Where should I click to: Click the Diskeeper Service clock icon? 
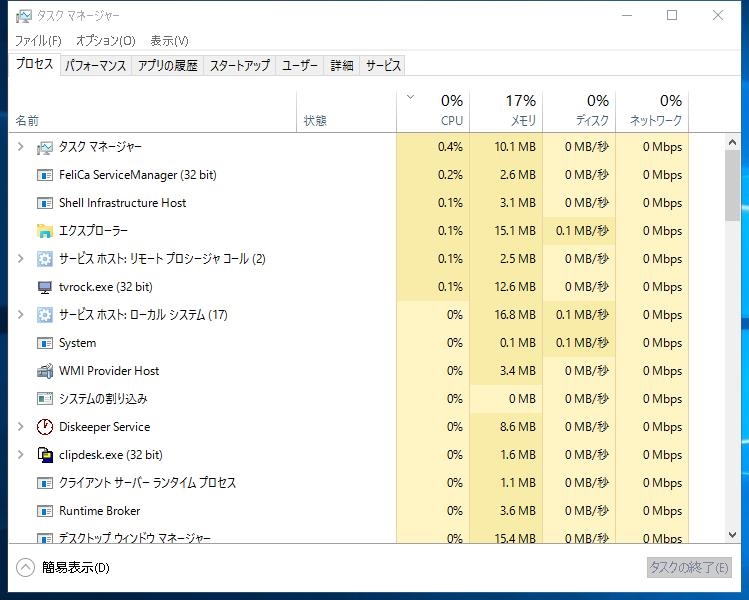[x=44, y=427]
